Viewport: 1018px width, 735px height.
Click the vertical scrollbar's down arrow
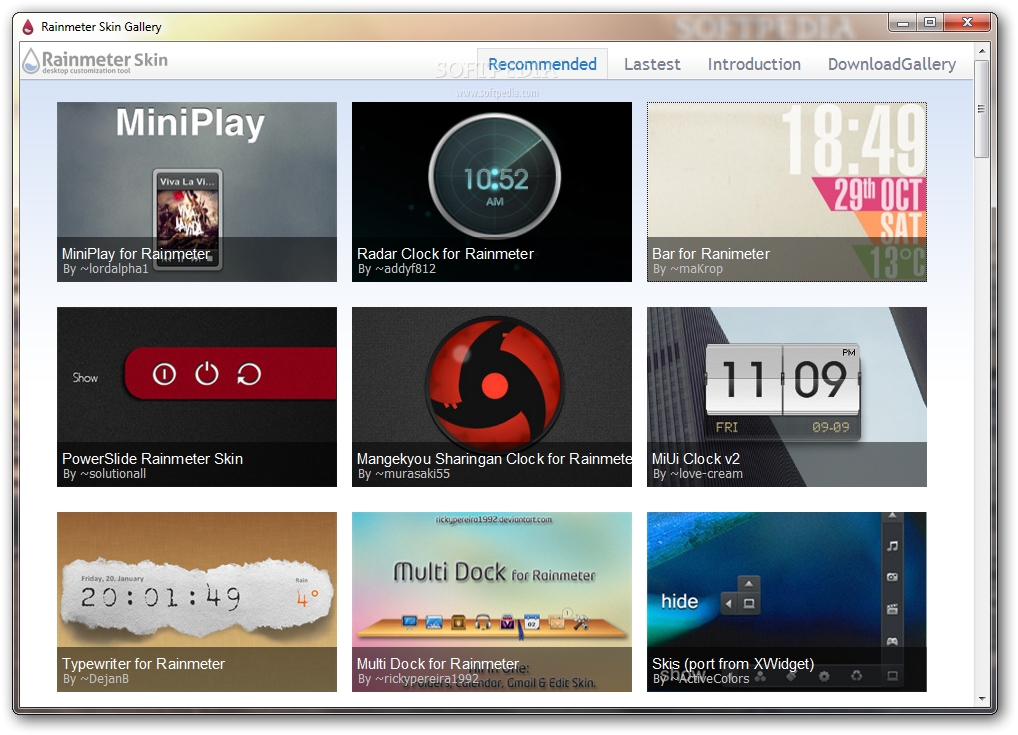pyautogui.click(x=981, y=699)
